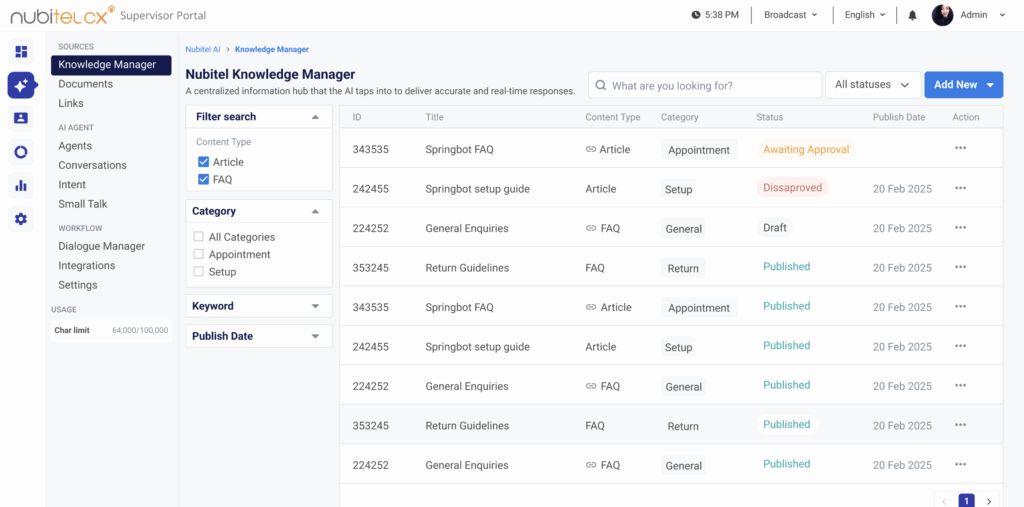Click the notification bell icon
The image size is (1024, 507).
pyautogui.click(x=912, y=15)
